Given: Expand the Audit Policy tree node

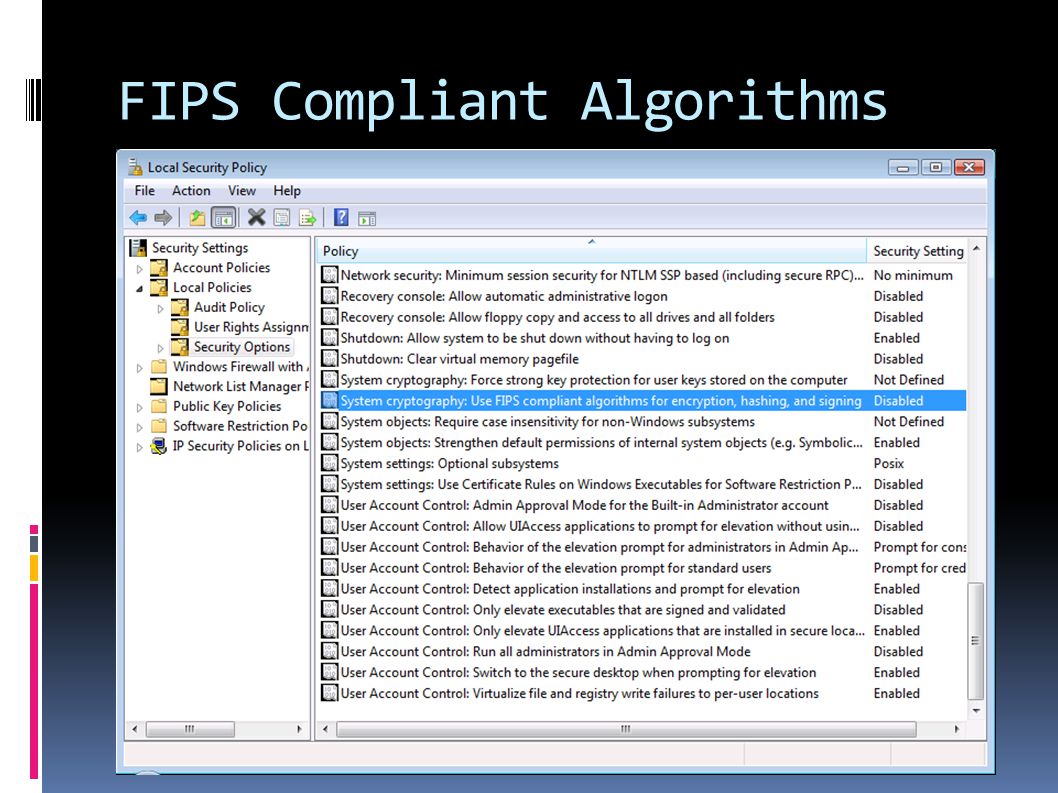Looking at the screenshot, I should click(161, 308).
